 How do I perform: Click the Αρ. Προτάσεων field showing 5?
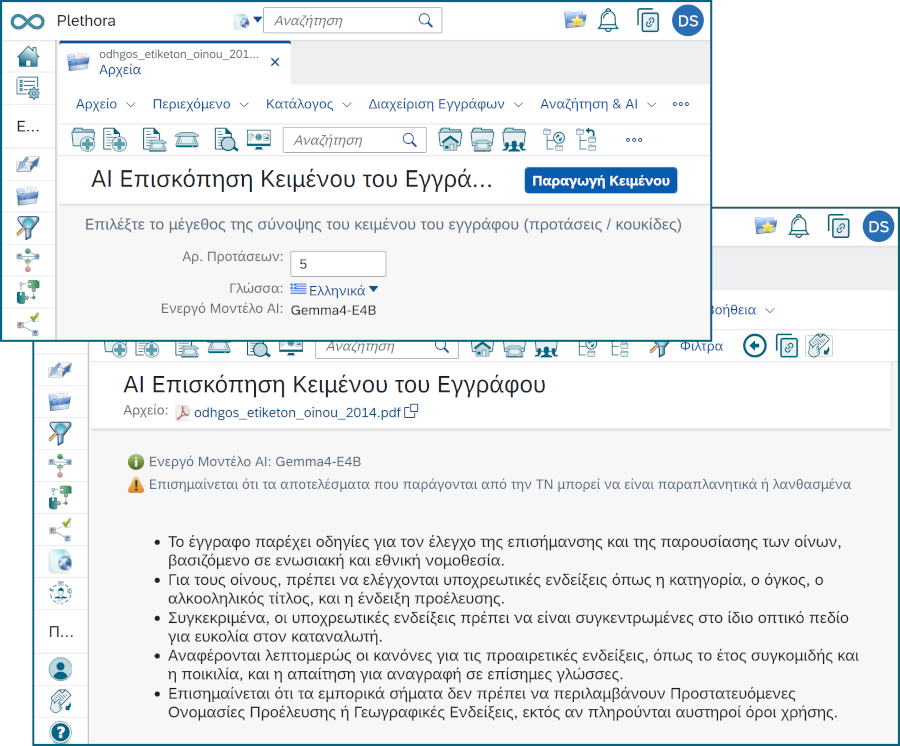point(338,264)
